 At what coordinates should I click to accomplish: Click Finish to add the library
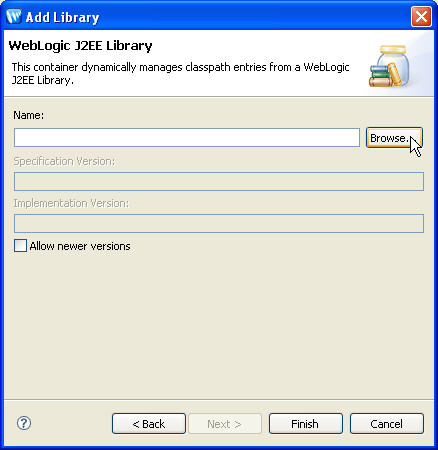point(306,424)
